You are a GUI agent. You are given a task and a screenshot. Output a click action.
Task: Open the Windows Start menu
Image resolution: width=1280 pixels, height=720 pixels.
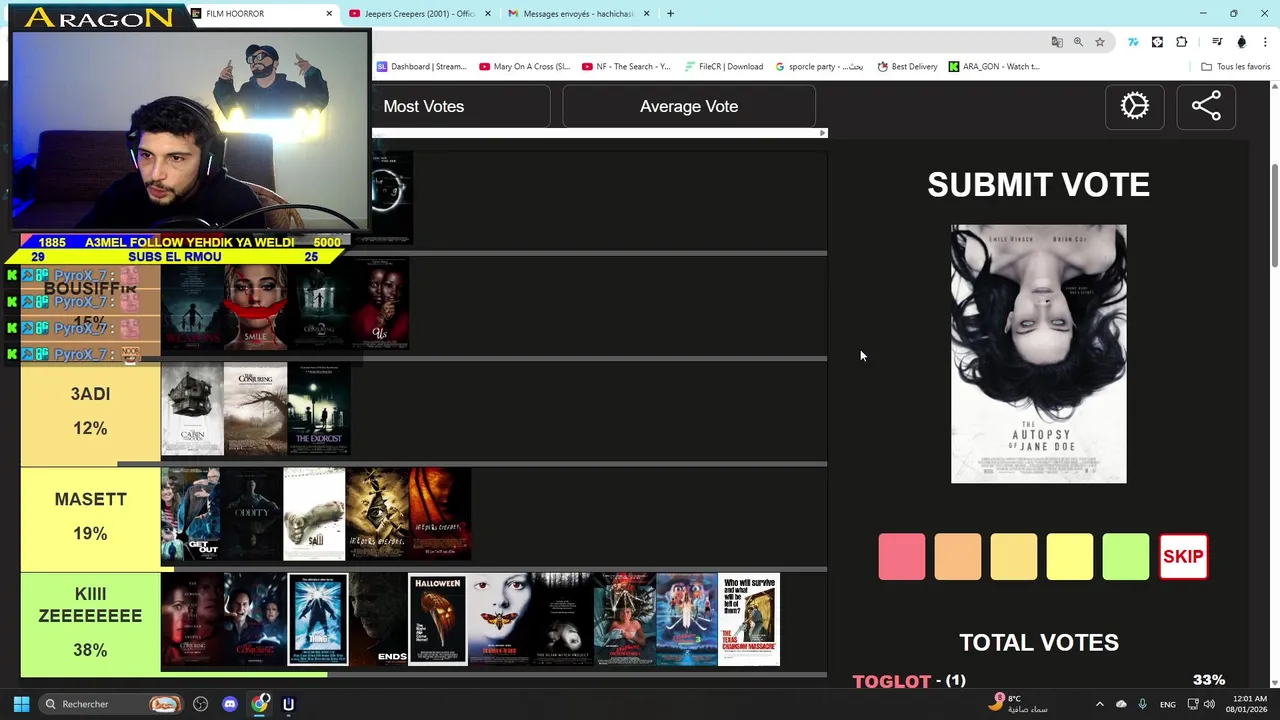[x=21, y=704]
